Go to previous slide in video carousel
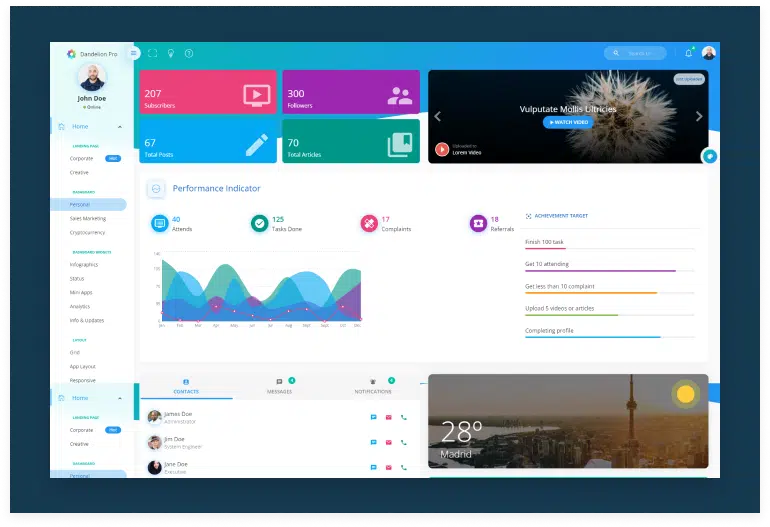 [x=438, y=116]
